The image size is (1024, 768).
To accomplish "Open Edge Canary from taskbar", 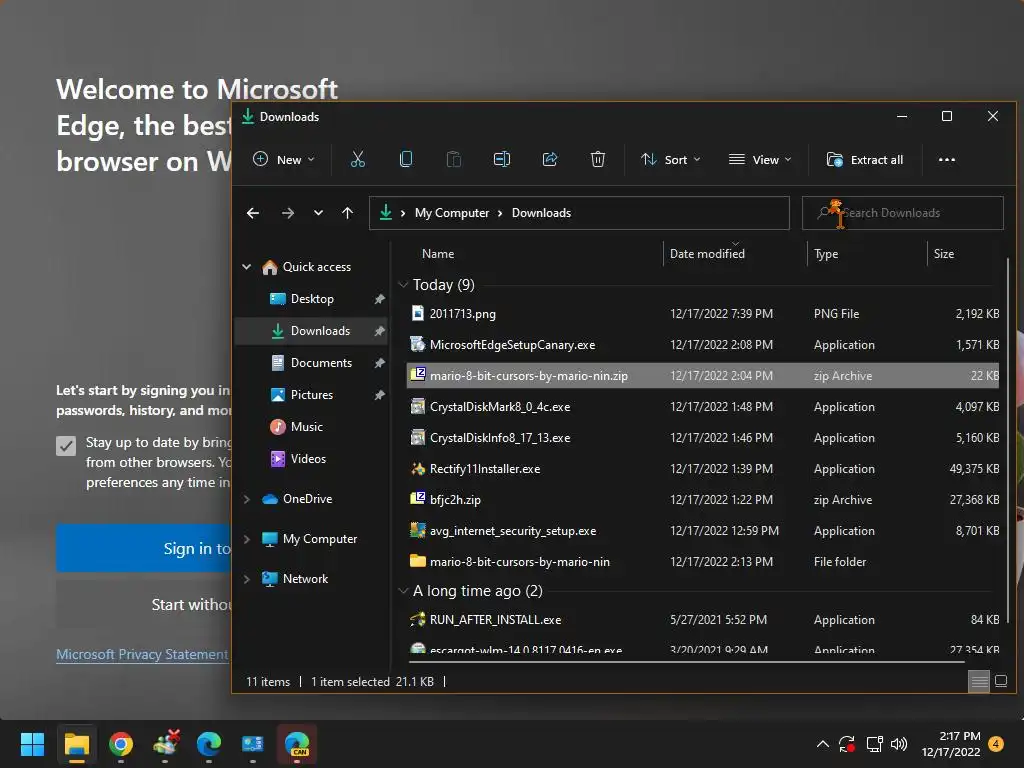I will click(x=297, y=744).
